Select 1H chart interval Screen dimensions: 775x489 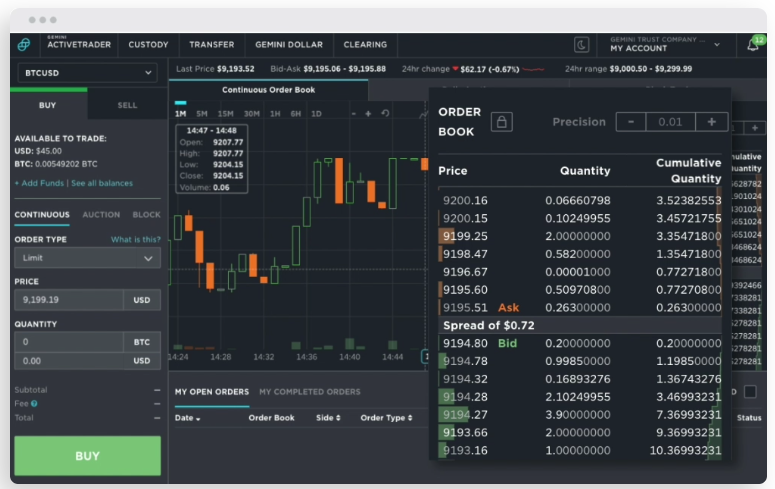[x=275, y=114]
